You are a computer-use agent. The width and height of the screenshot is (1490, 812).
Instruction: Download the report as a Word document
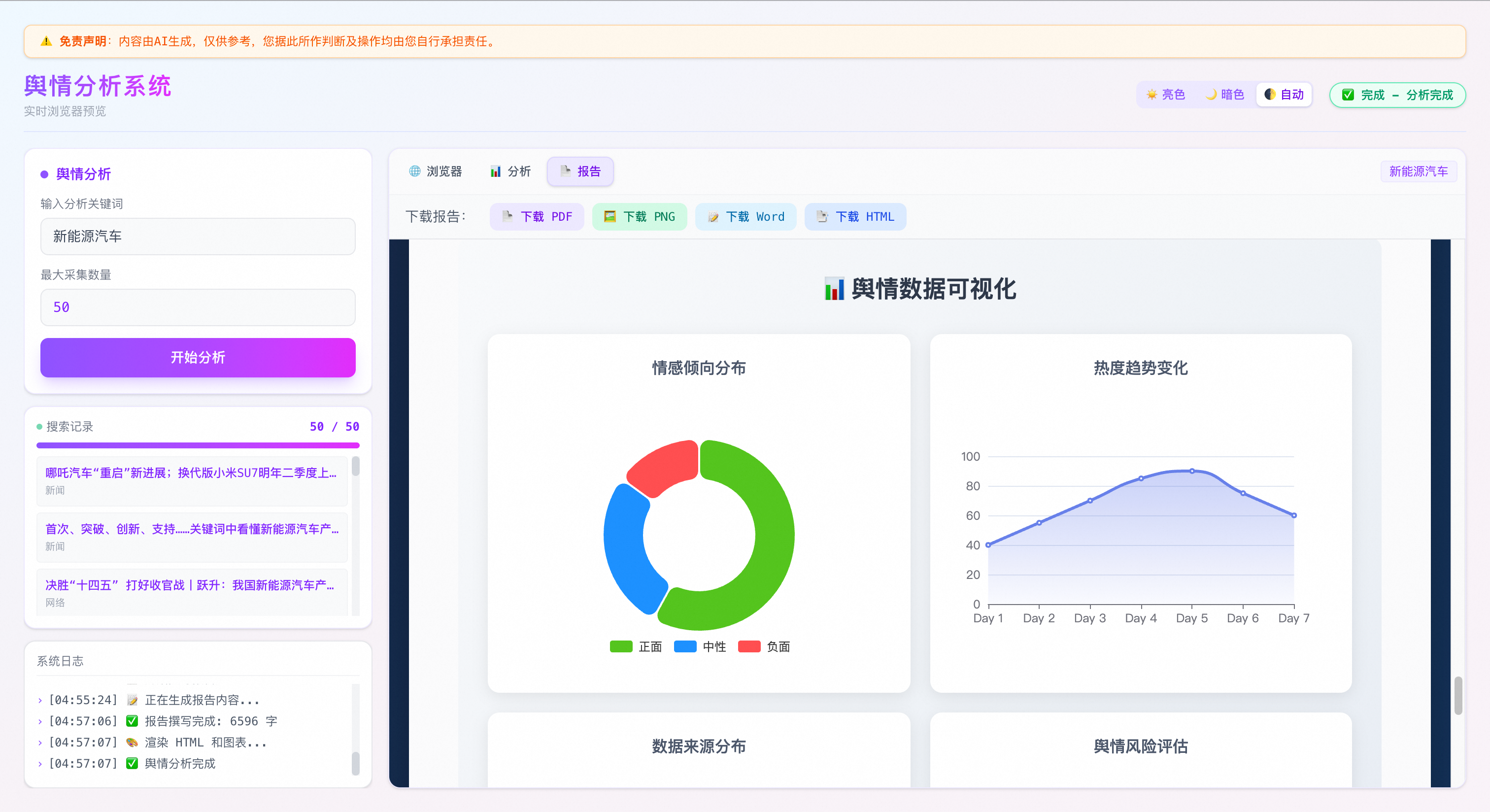coord(746,217)
